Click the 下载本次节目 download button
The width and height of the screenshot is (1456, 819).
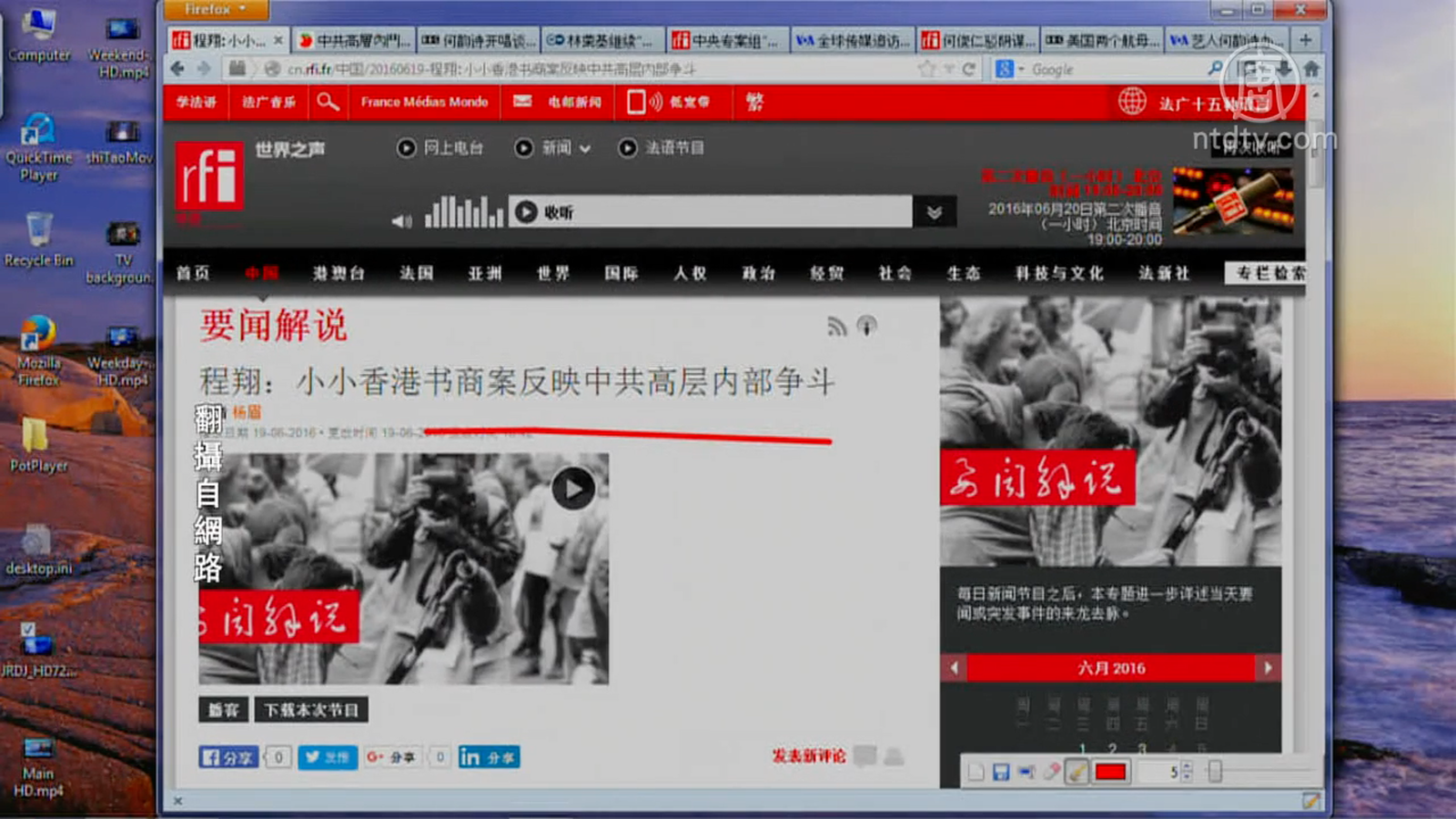tap(310, 710)
